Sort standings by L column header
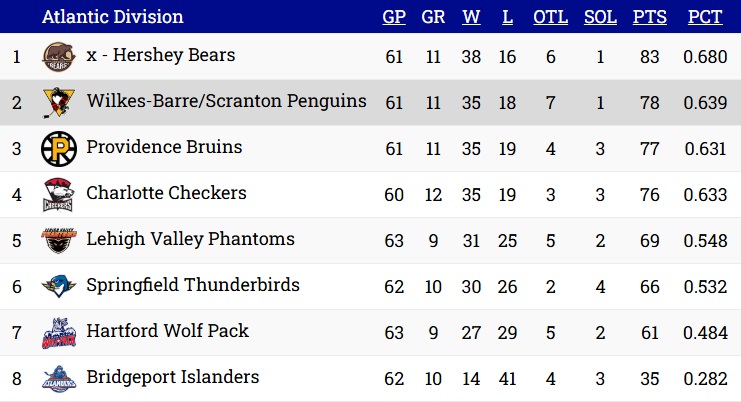 tap(507, 17)
